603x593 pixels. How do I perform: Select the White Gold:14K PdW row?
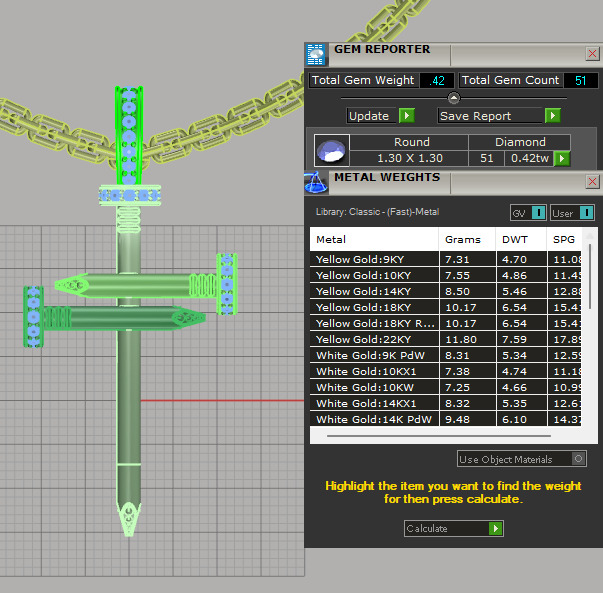[x=445, y=419]
